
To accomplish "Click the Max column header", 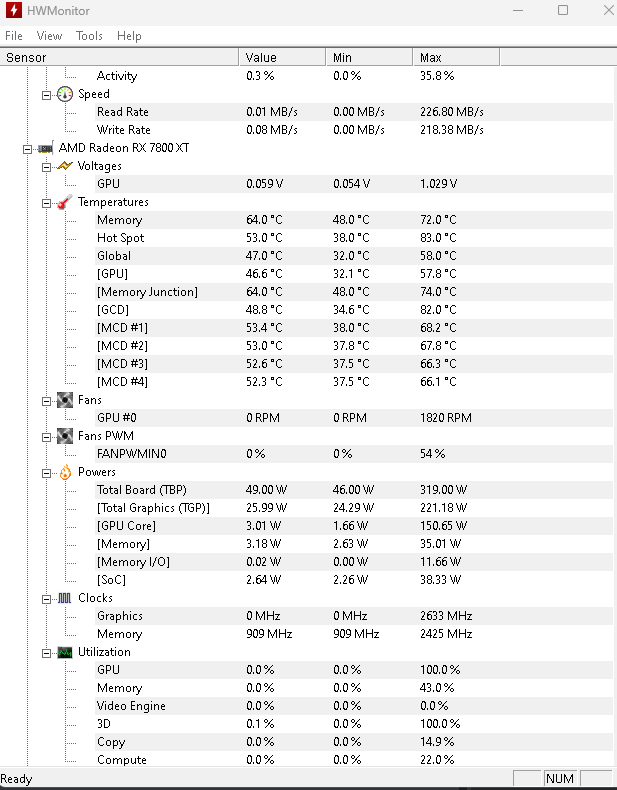I will pyautogui.click(x=456, y=57).
